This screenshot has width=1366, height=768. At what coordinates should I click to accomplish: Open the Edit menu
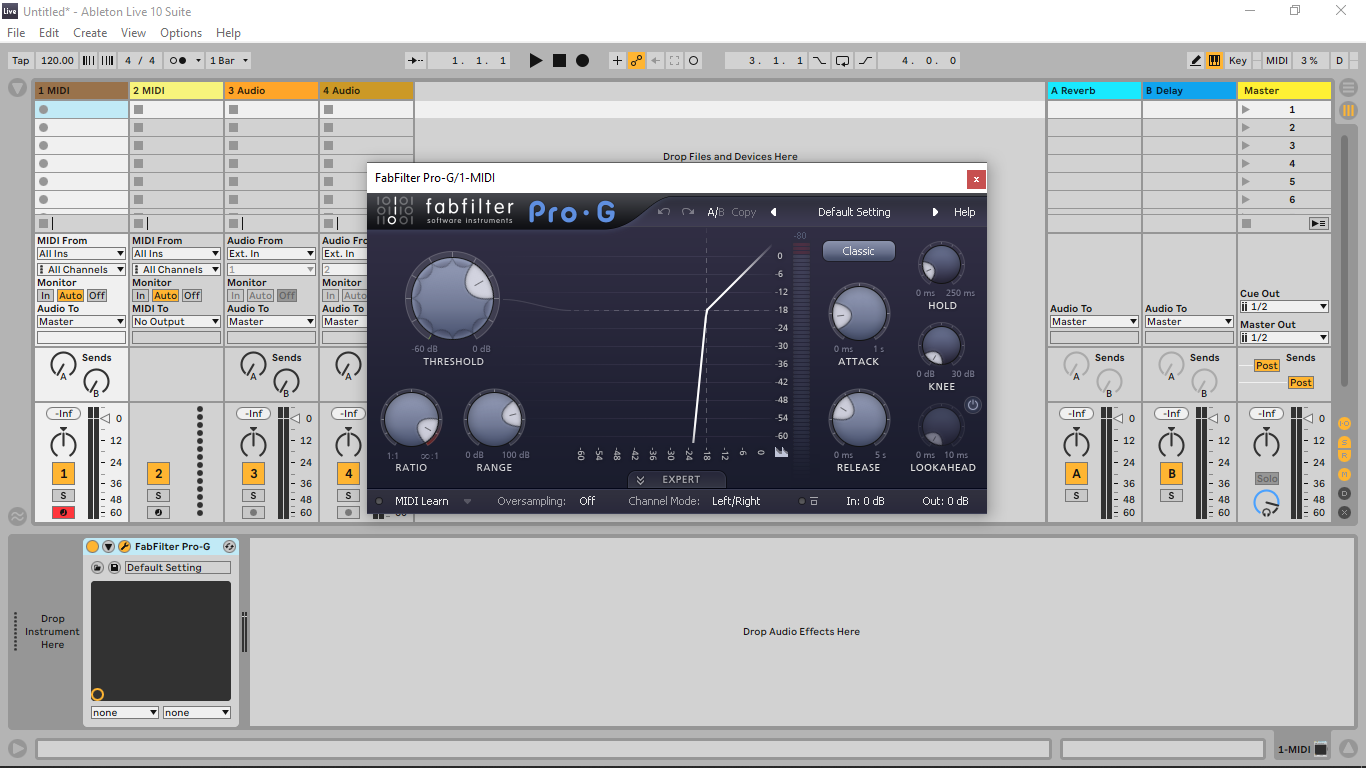[49, 33]
